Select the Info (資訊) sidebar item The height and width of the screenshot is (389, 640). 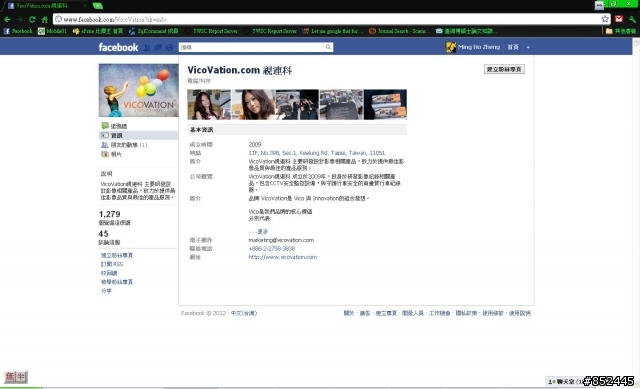coord(138,135)
